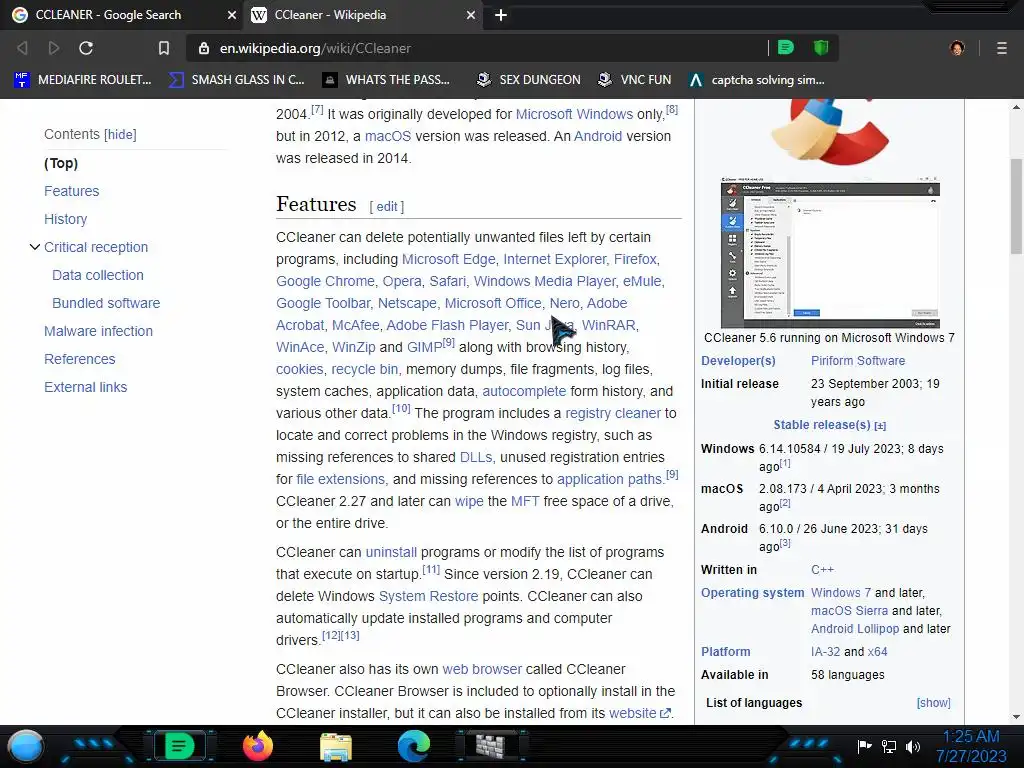
Task: Open the green shield extension icon
Action: click(821, 48)
